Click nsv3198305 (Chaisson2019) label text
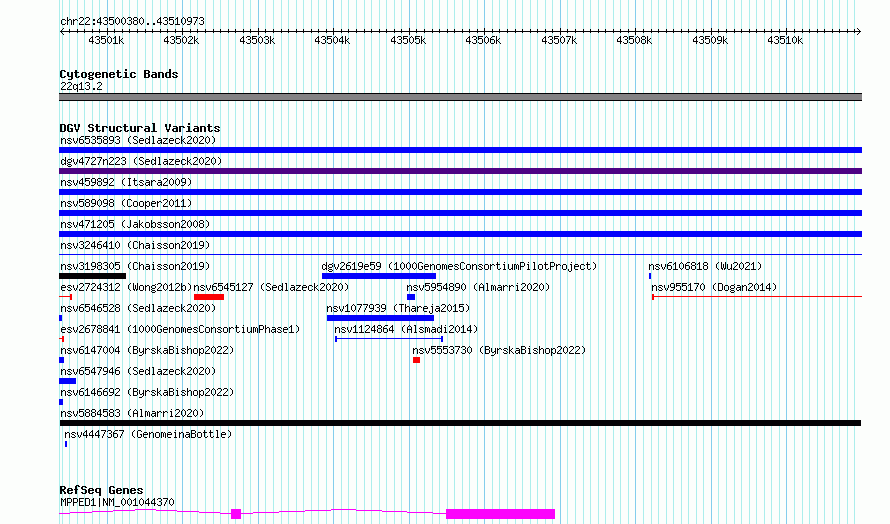The height and width of the screenshot is (524, 890). (x=135, y=266)
